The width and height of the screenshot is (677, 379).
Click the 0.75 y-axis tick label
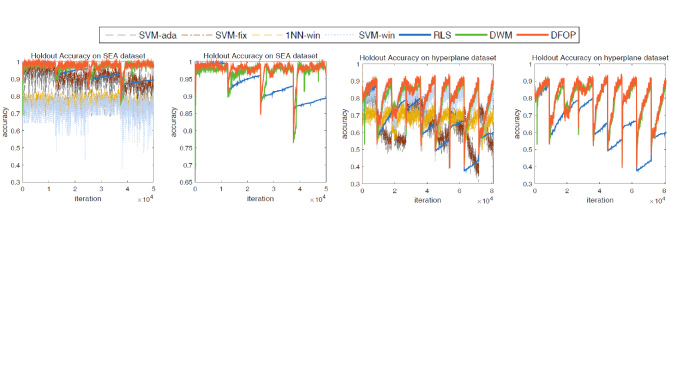[187, 148]
